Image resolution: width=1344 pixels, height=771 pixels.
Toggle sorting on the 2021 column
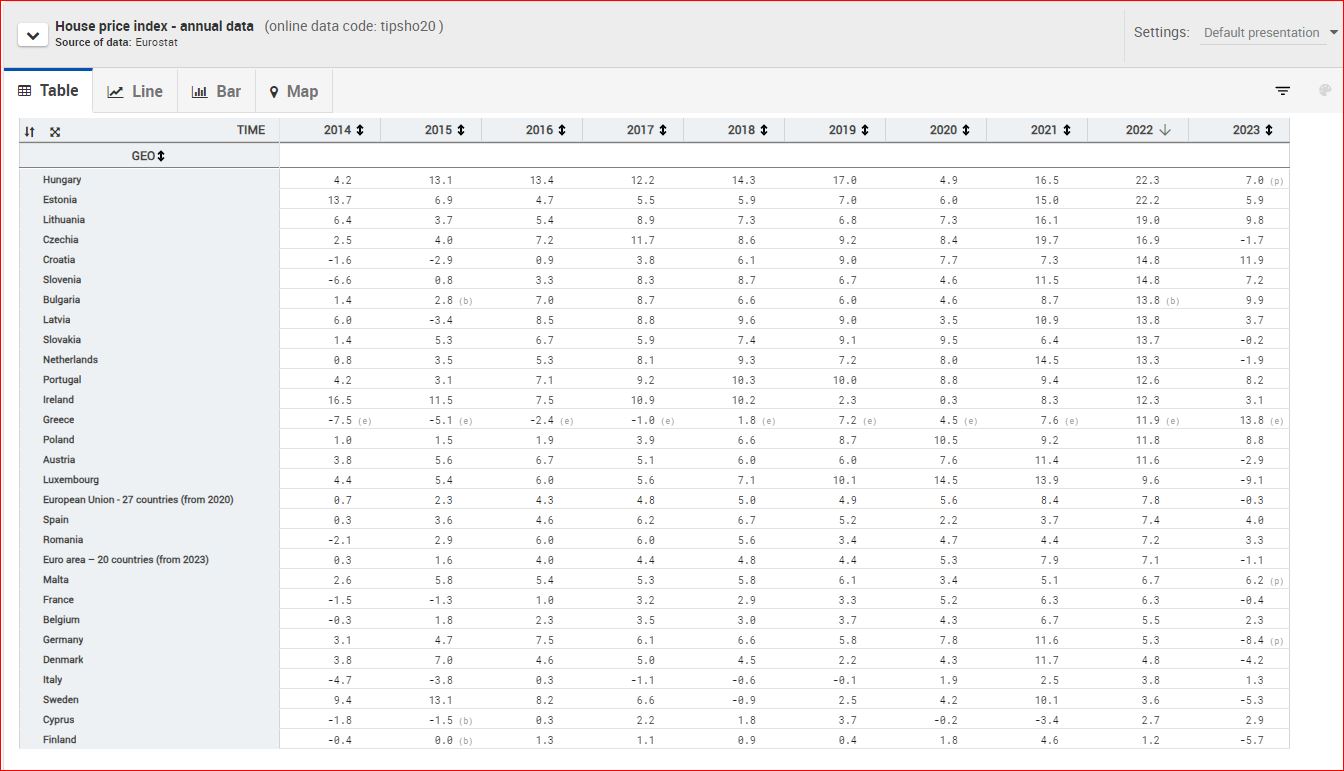[1066, 130]
